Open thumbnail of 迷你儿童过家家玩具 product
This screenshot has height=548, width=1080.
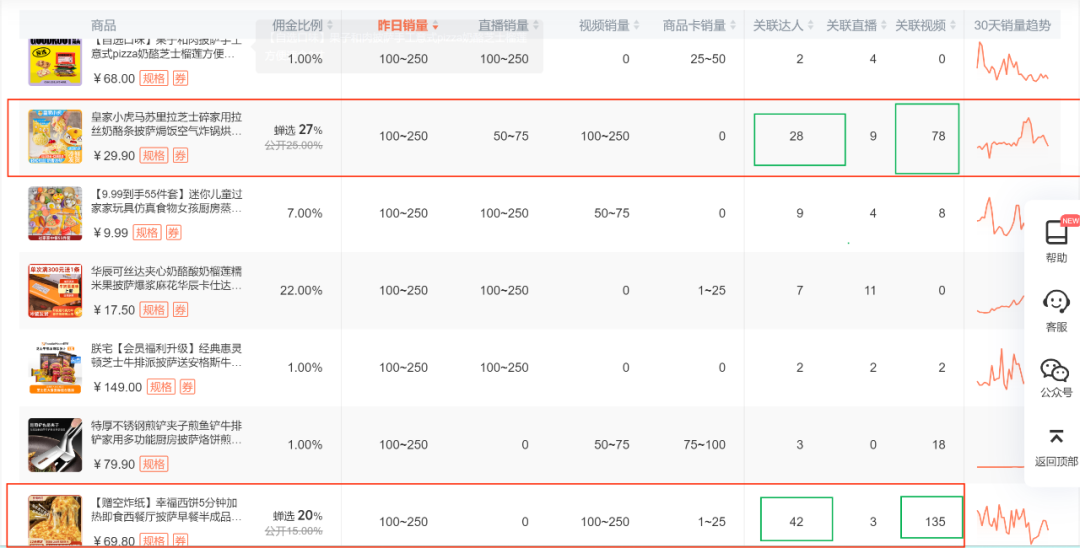pos(55,213)
